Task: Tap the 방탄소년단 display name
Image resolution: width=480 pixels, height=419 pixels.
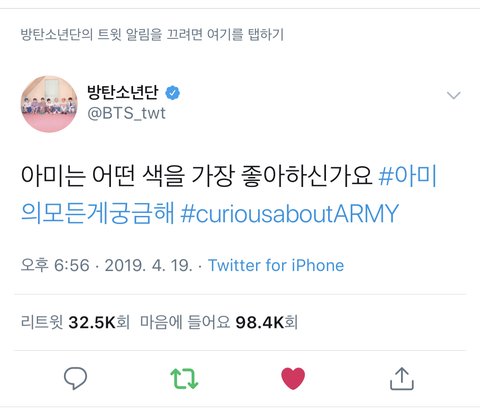Action: tap(123, 92)
